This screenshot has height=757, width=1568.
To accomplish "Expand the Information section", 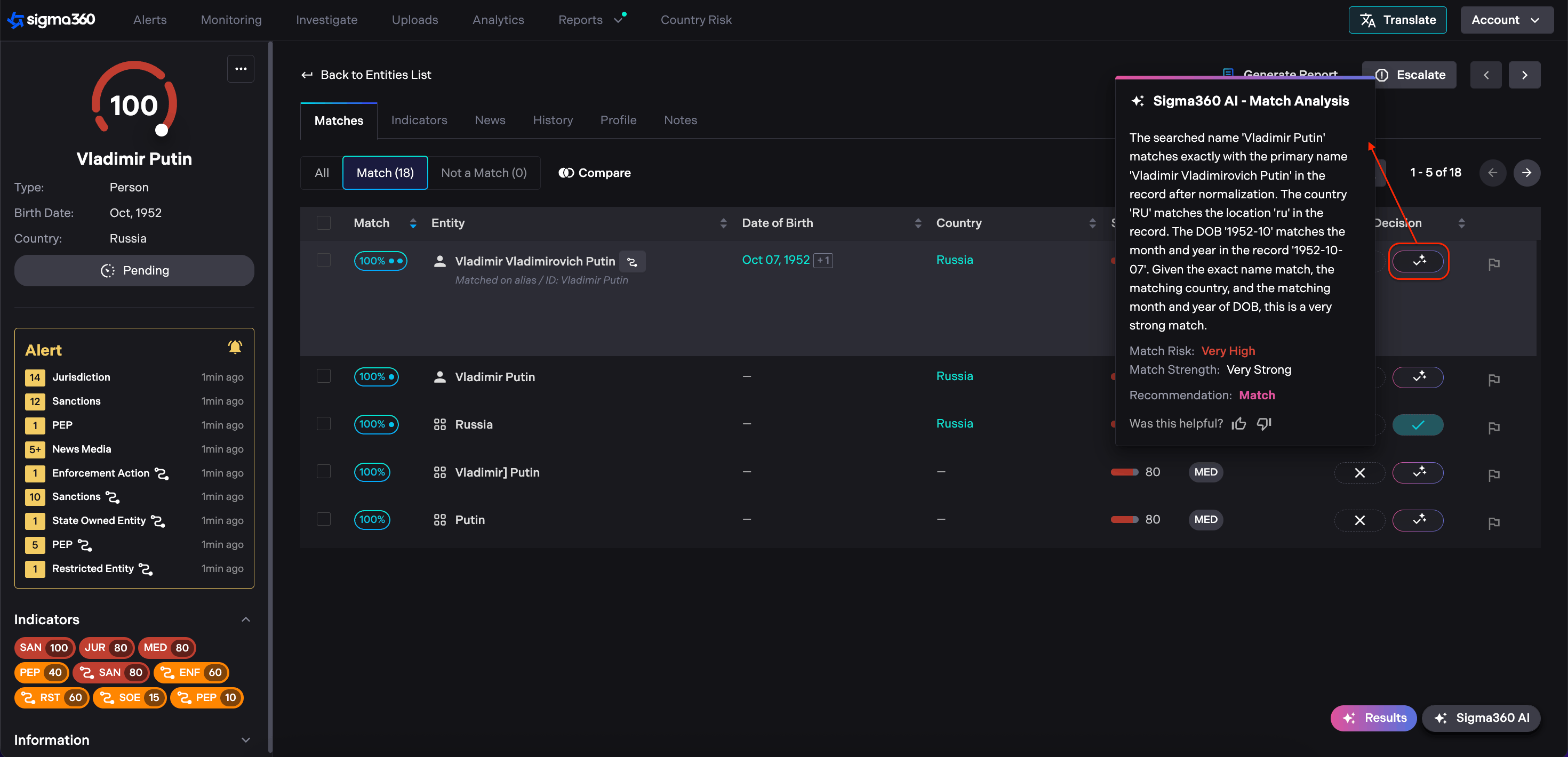I will (246, 740).
